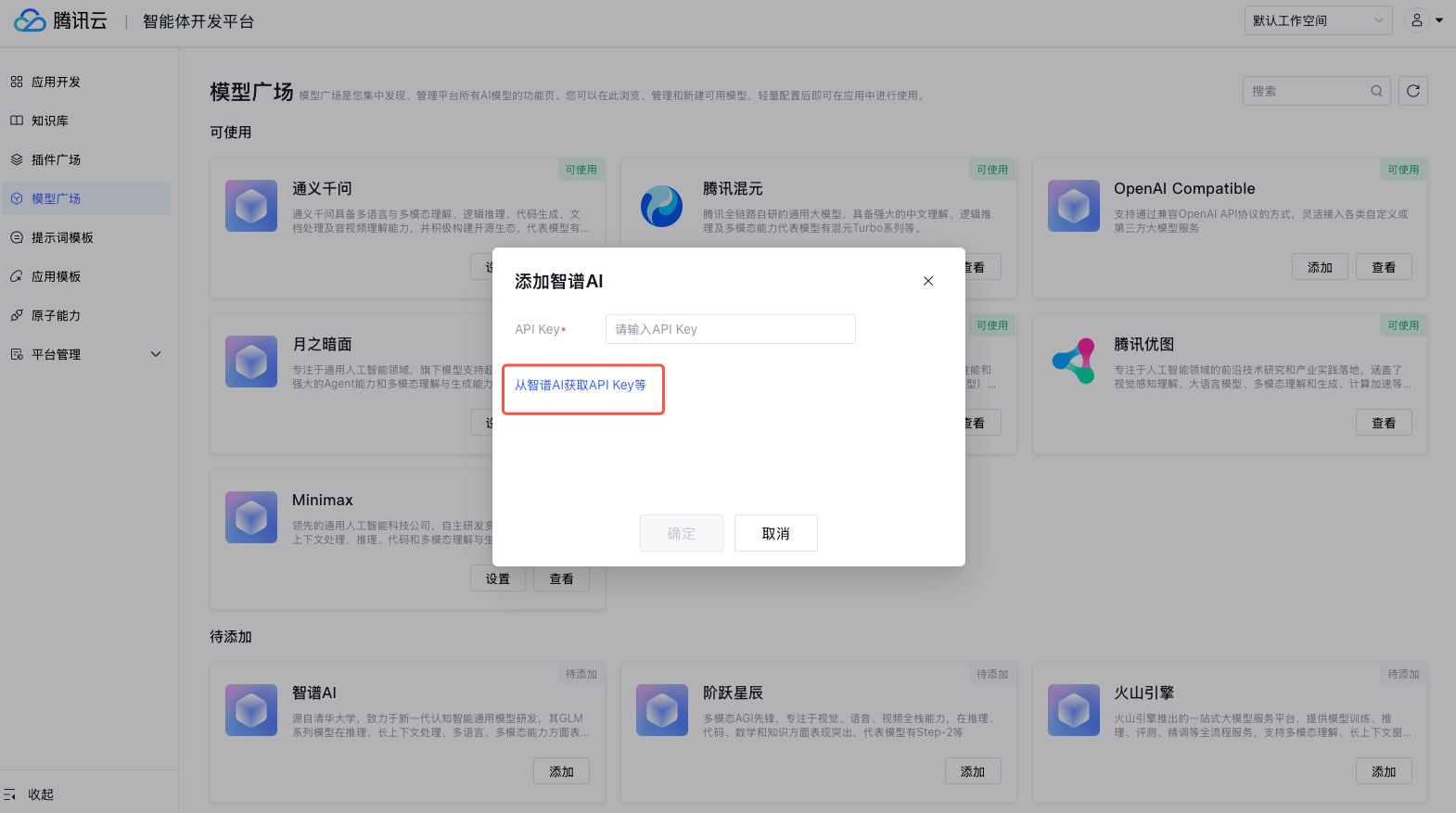Click 查看 on OpenAI Compatible card
The image size is (1456, 813).
[1384, 267]
